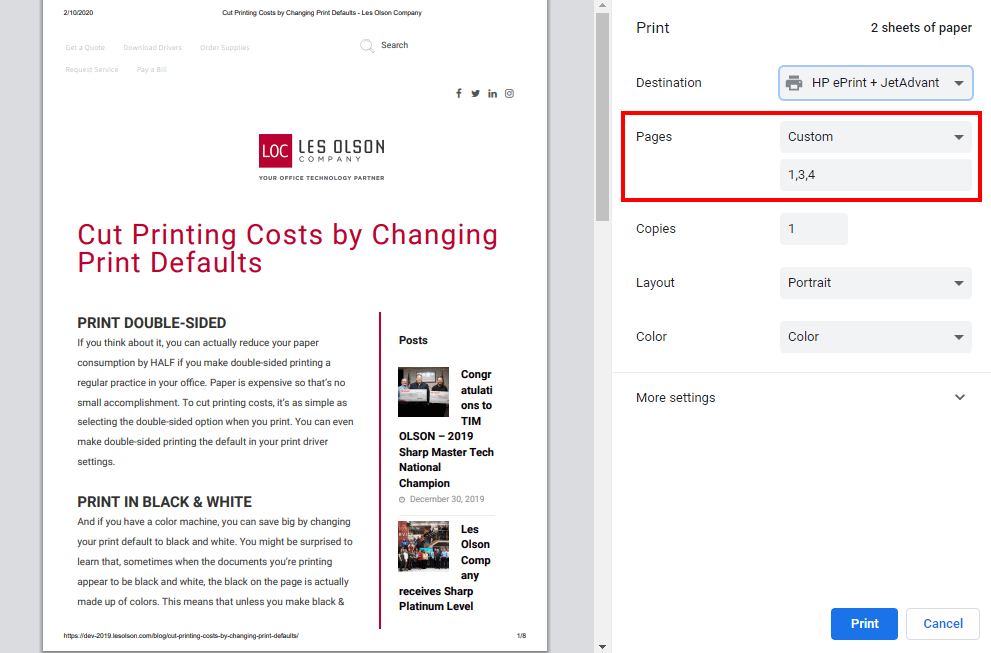
Task: Click the PRINT IN BLACK & WHITE heading
Action: point(164,502)
